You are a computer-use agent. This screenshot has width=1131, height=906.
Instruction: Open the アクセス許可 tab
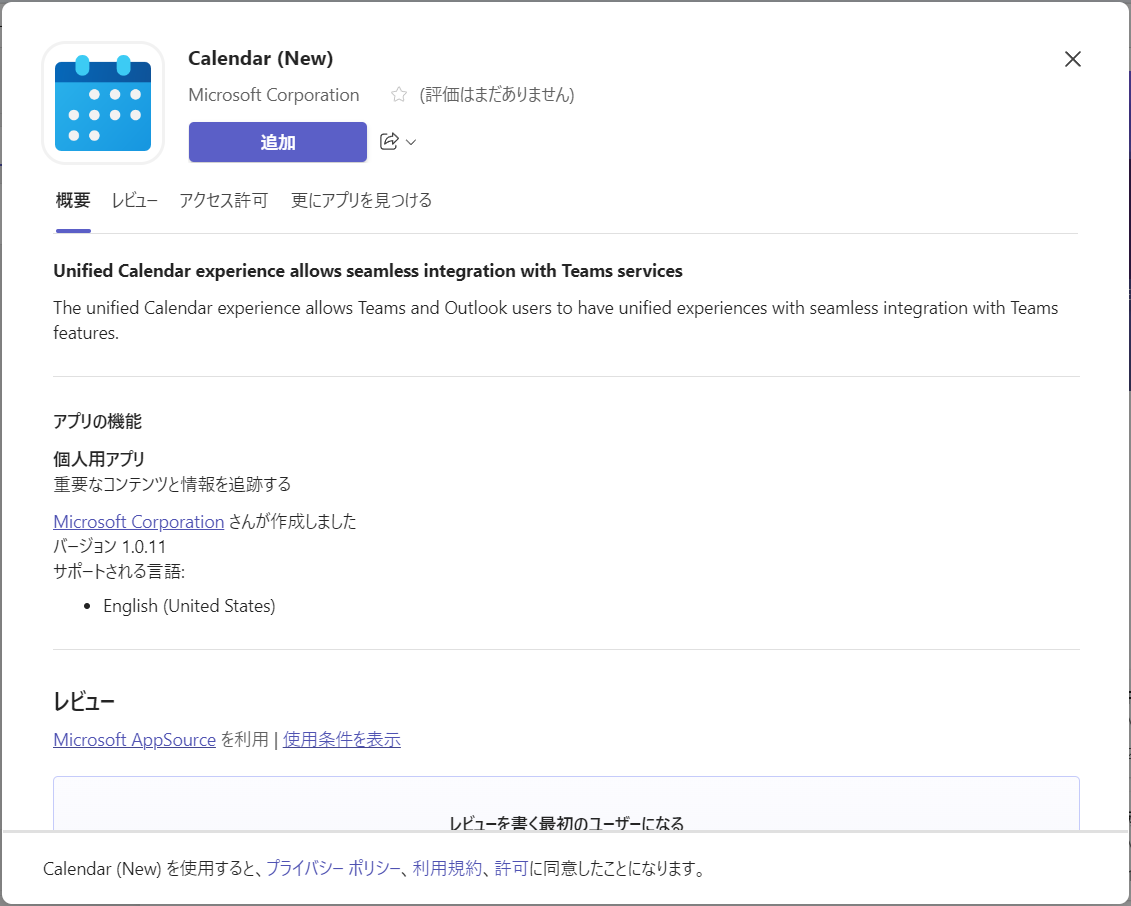(224, 201)
